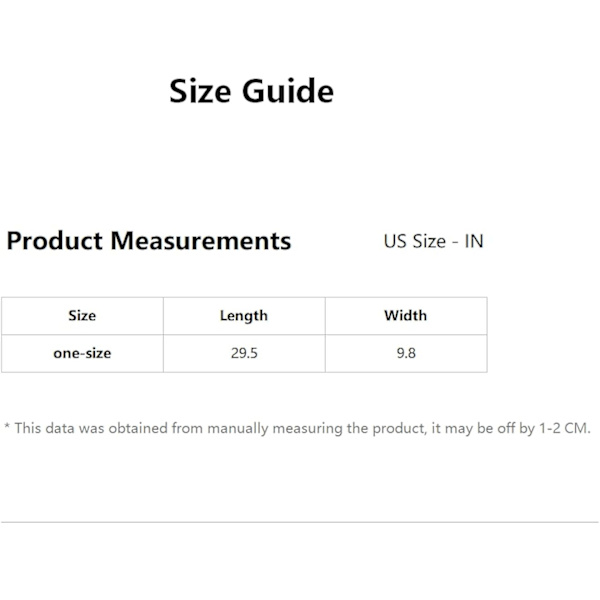This screenshot has width=600, height=600.
Task: Click the word Product in the heading
Action: [55, 241]
